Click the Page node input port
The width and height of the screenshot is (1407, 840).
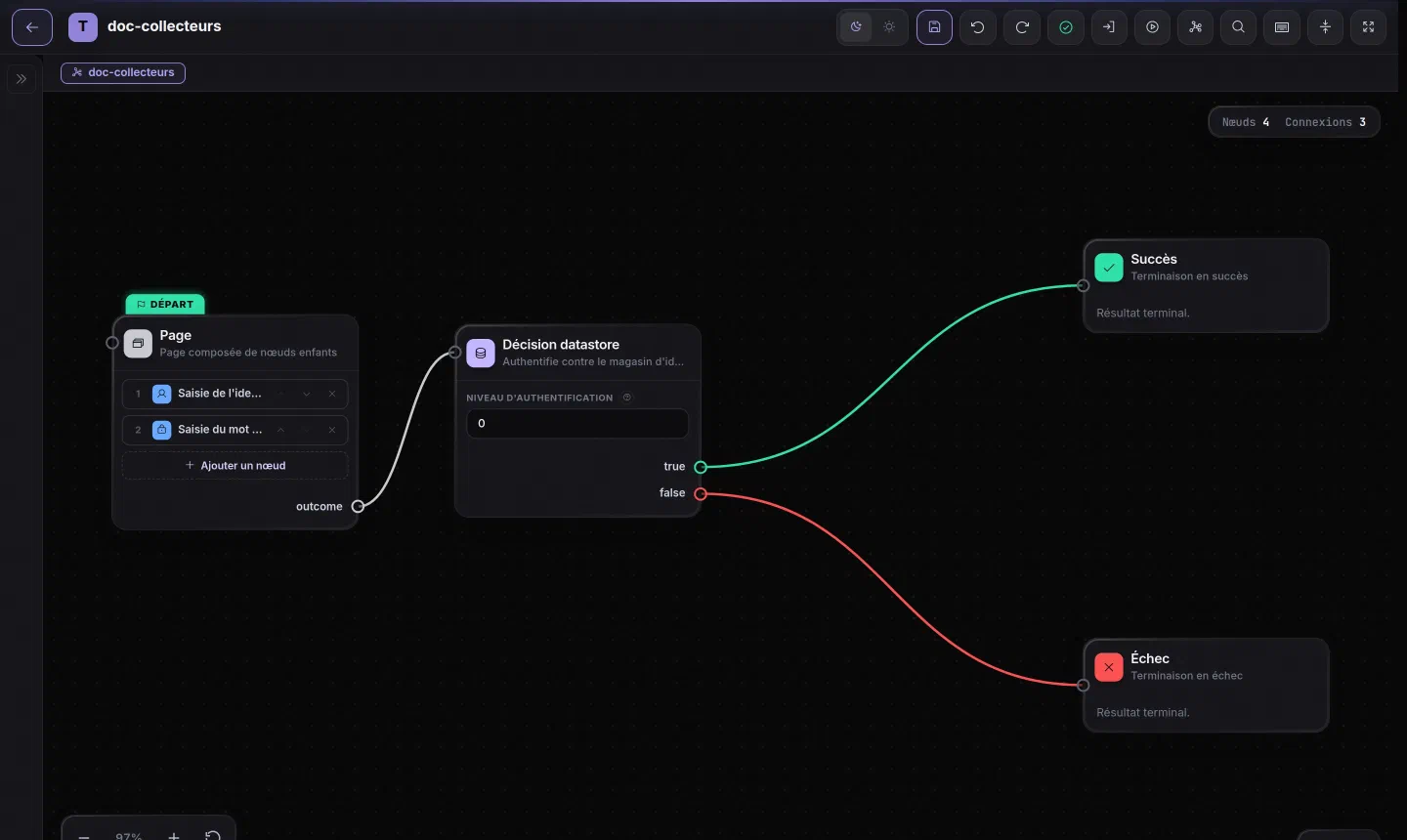(x=112, y=343)
